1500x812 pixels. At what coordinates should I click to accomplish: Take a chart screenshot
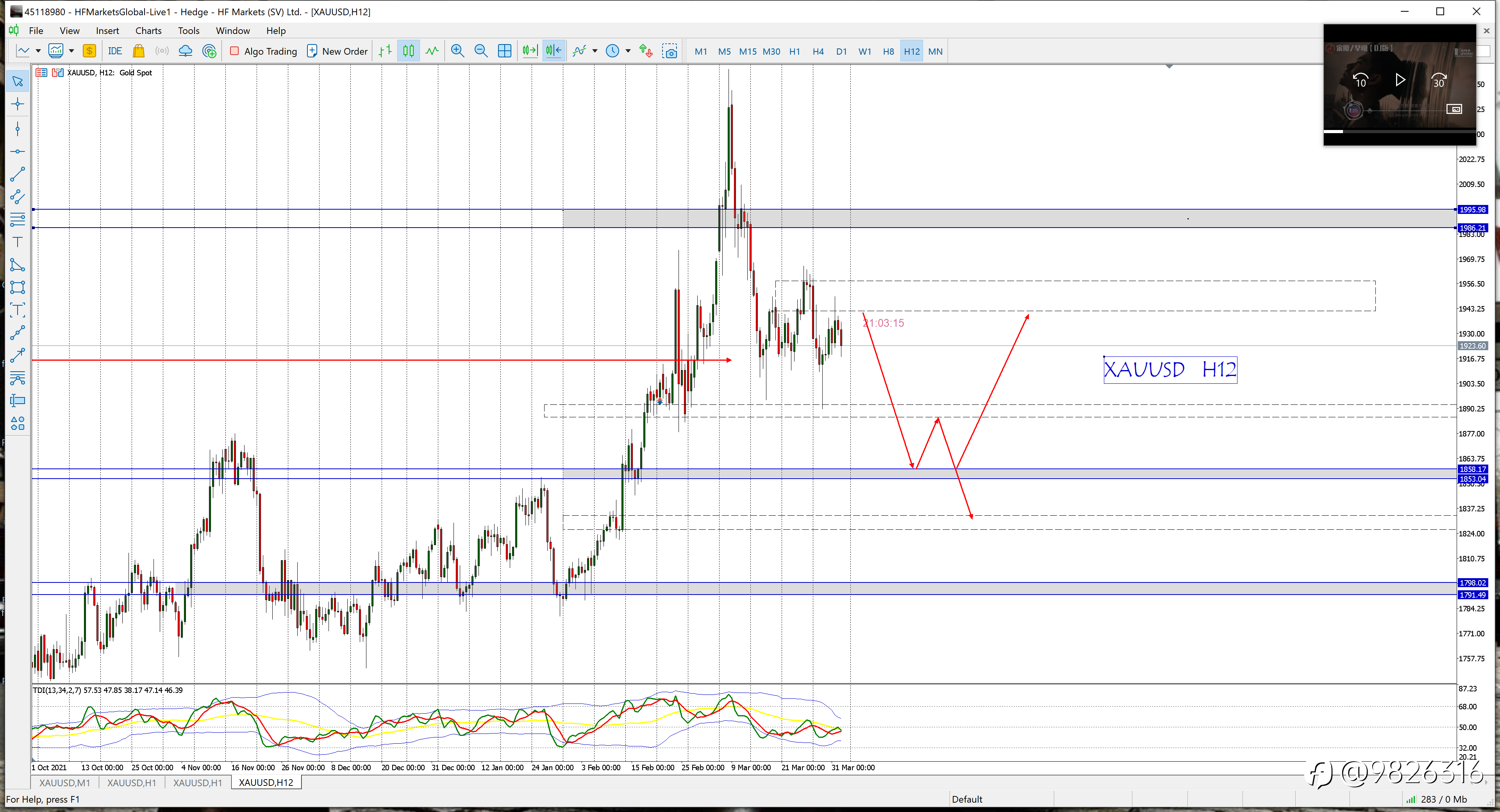pyautogui.click(x=670, y=51)
